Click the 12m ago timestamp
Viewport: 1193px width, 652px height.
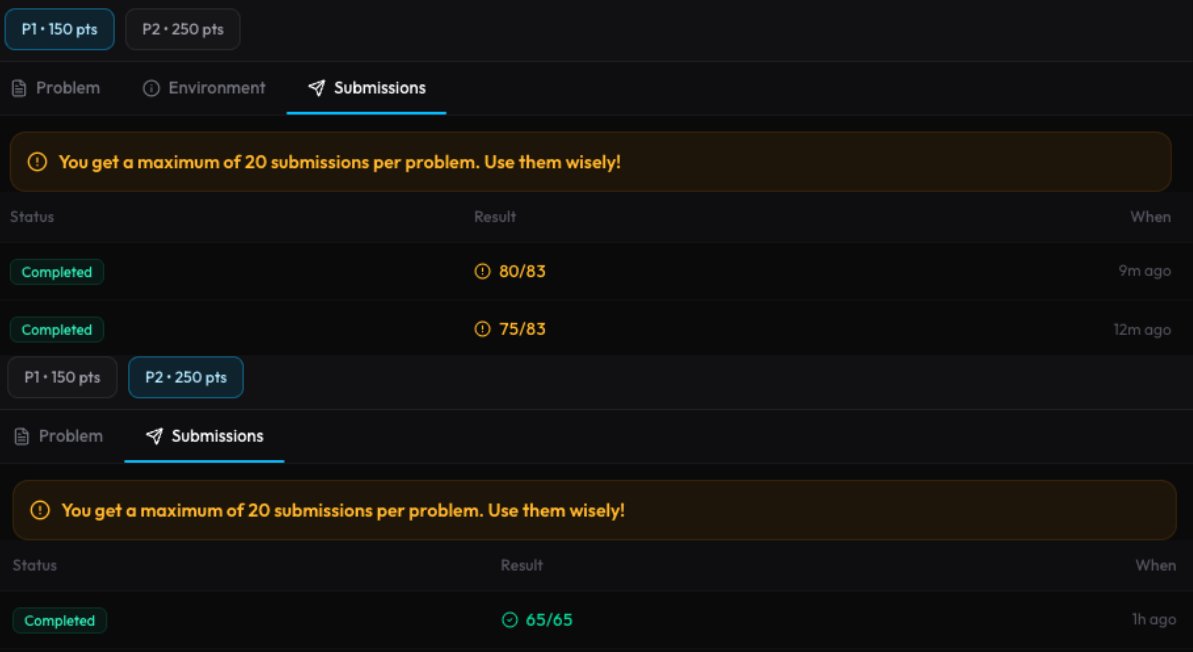click(1142, 329)
